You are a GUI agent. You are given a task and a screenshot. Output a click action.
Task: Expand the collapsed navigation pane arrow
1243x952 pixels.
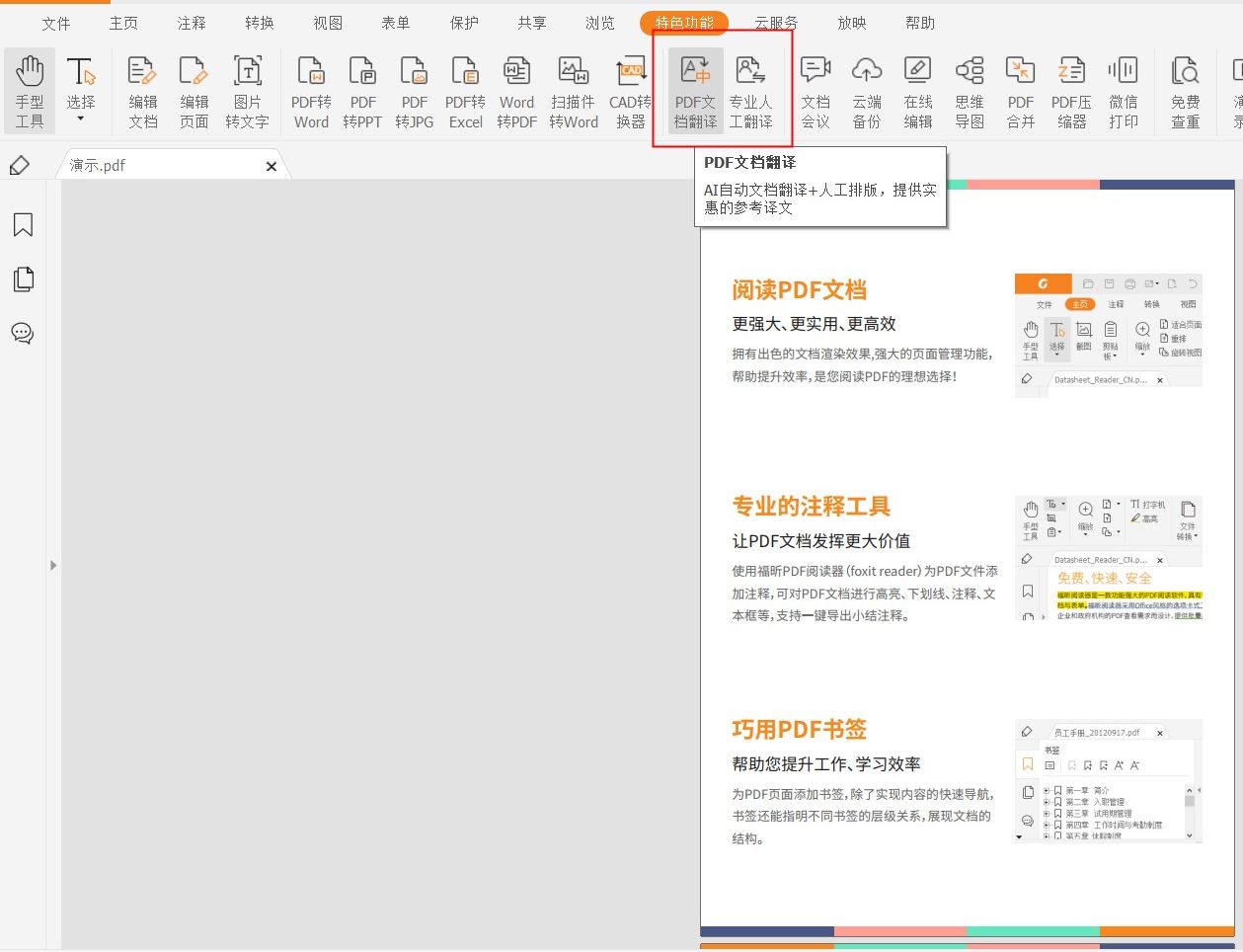53,566
